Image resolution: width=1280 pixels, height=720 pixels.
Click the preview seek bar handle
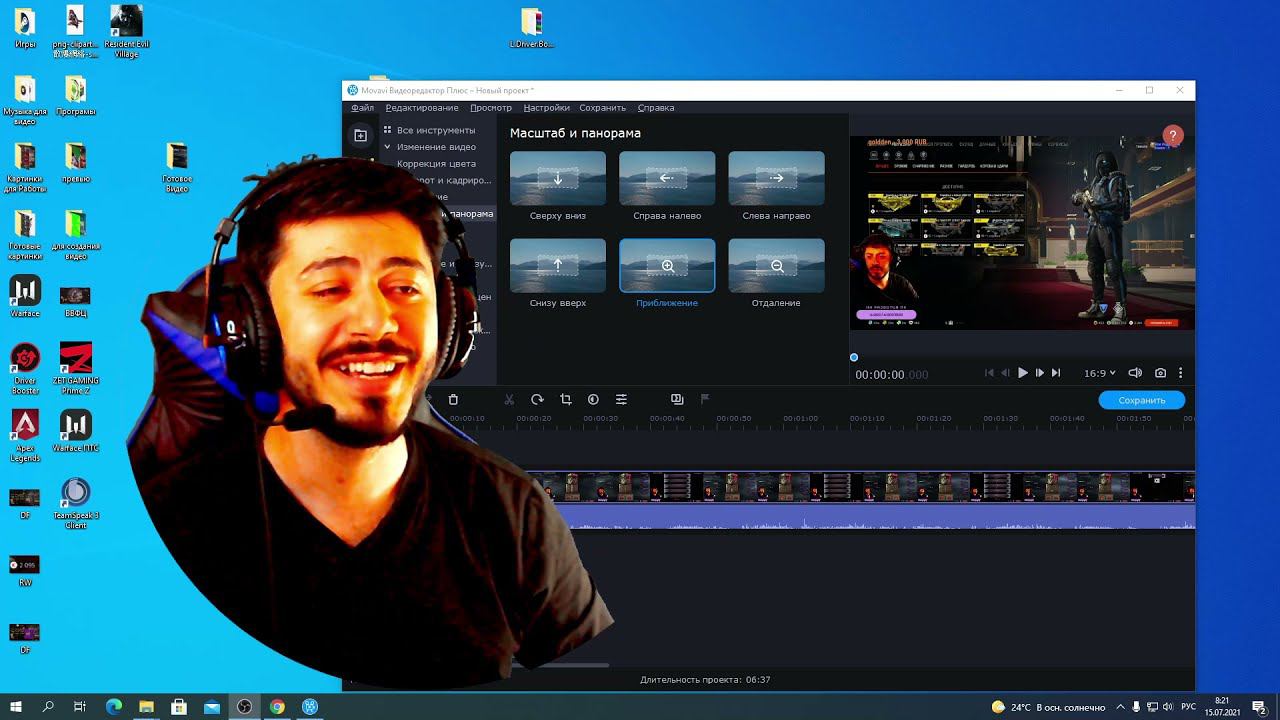point(854,357)
